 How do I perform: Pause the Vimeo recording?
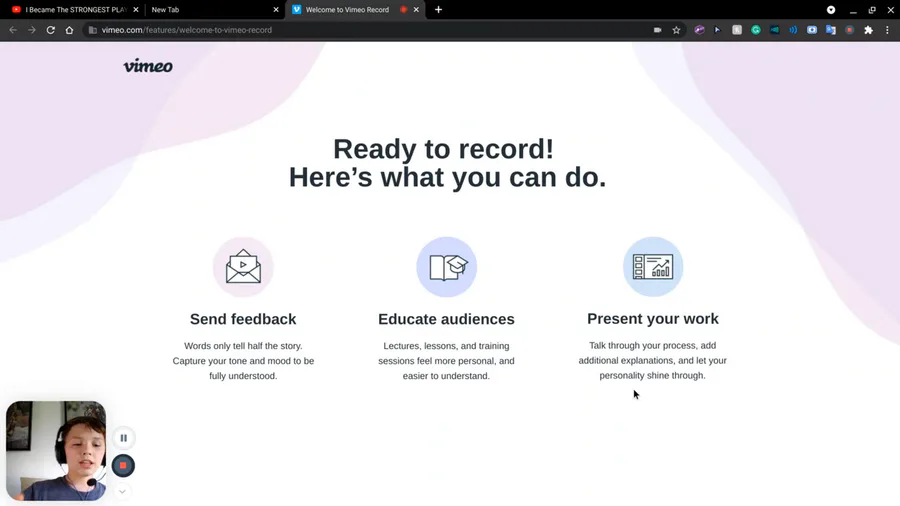123,438
